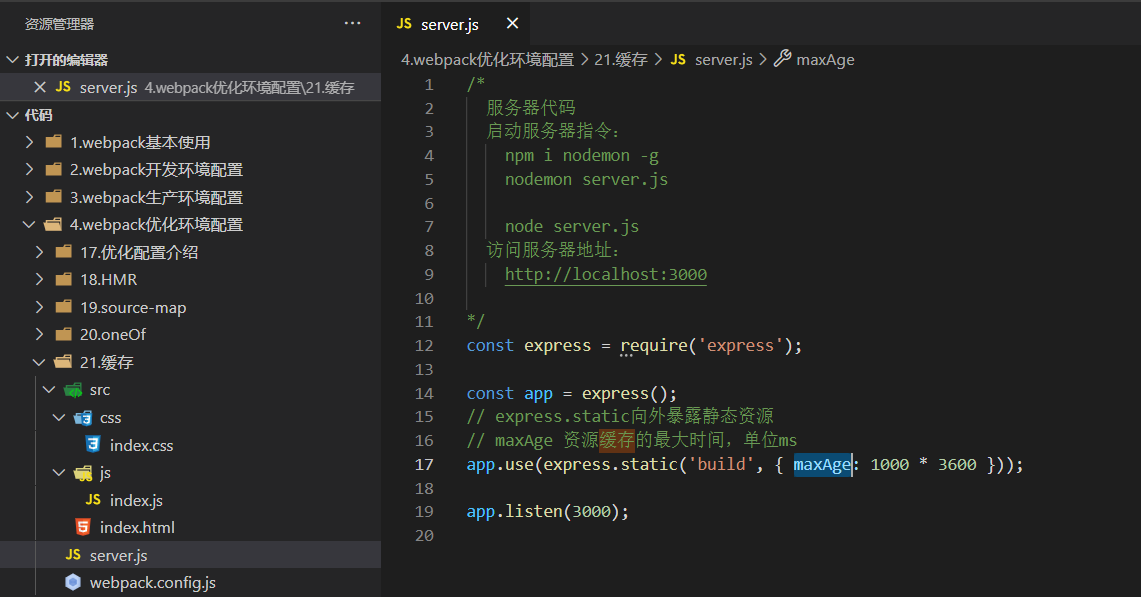Click the open 4.webpack优化环境配置 folder icon
Image resolution: width=1141 pixels, height=597 pixels.
pos(53,224)
